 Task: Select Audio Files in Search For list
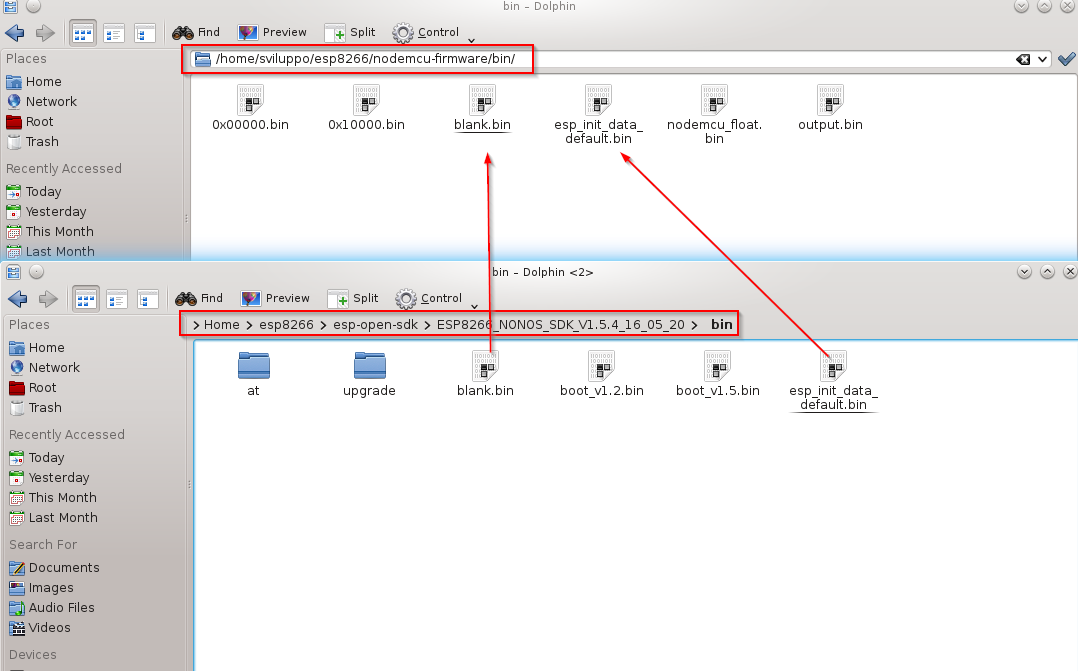click(x=61, y=608)
